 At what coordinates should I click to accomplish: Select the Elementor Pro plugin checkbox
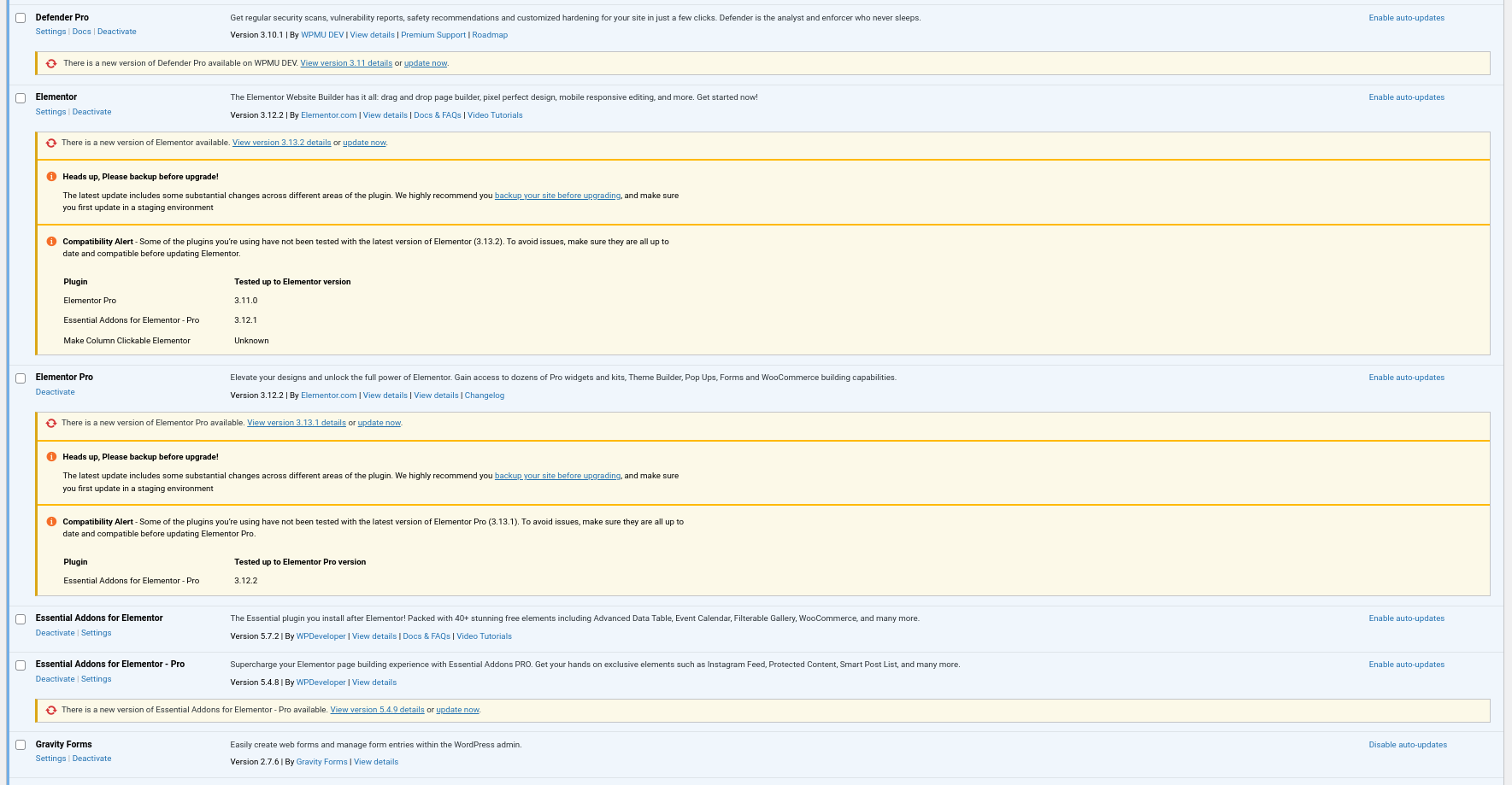[21, 378]
